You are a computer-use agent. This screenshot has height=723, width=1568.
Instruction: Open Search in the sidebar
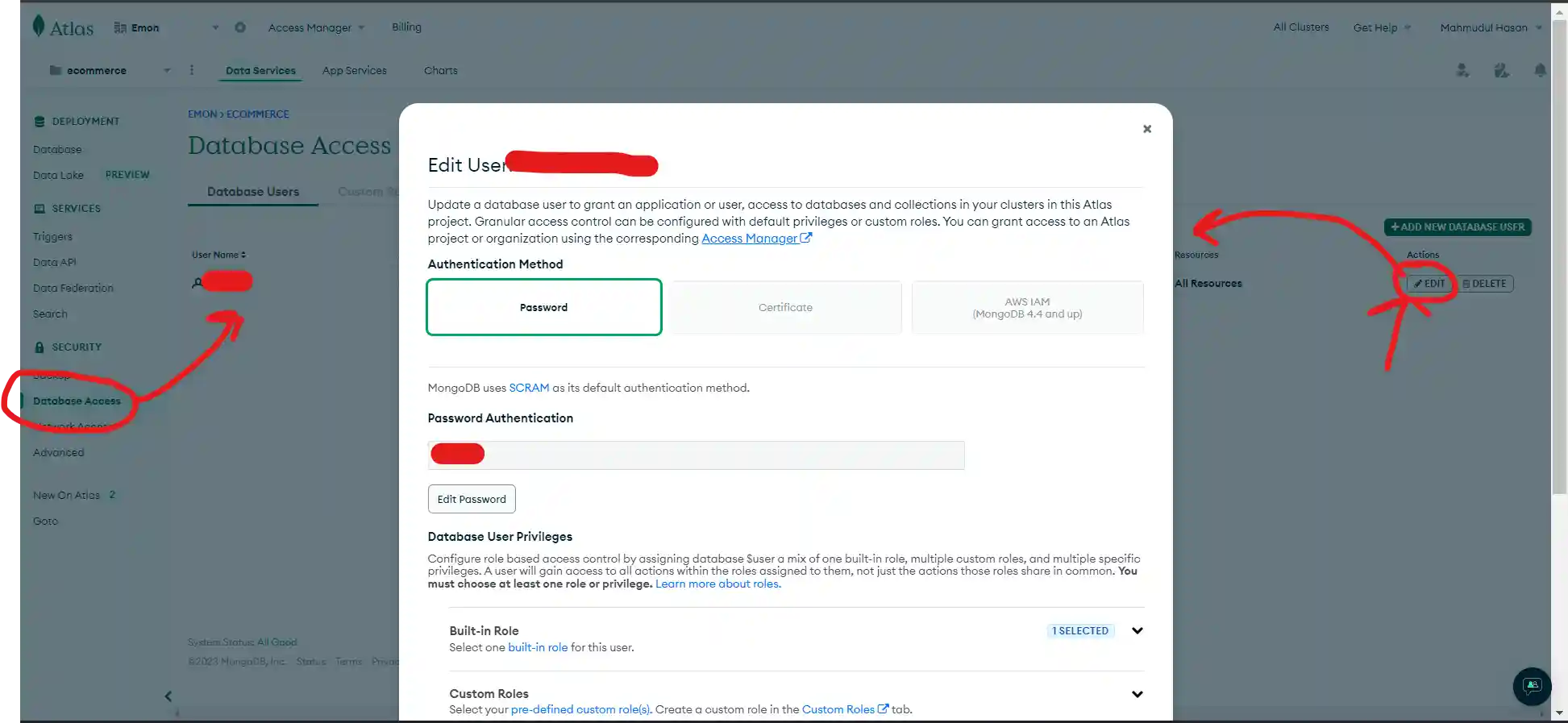tap(50, 314)
